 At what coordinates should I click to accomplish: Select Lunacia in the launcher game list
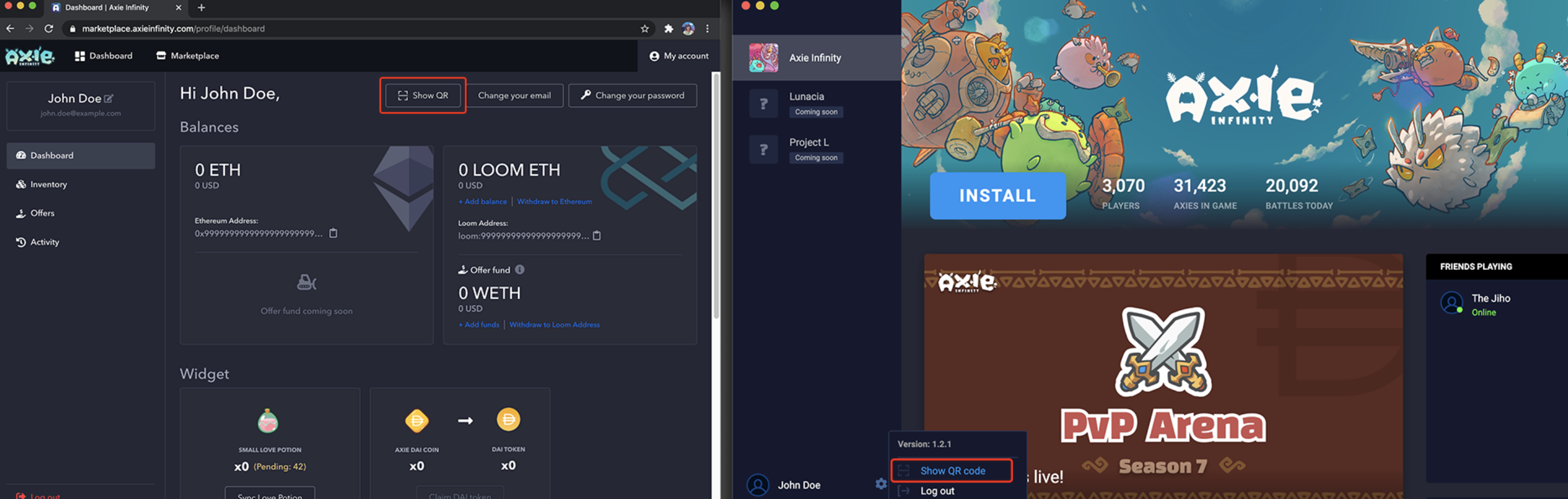pos(816,103)
